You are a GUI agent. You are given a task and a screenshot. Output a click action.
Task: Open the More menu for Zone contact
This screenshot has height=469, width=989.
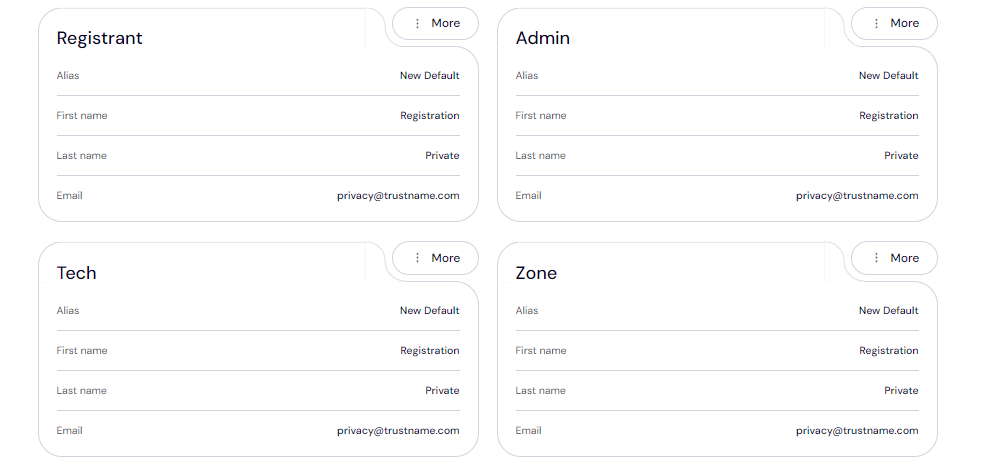[894, 258]
